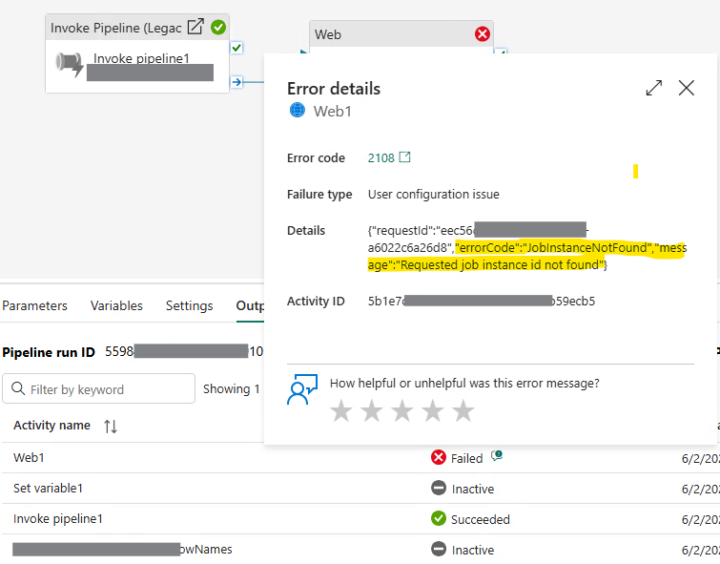Click the Invoke pipeline1 name on the canvas
The image size is (720, 564).
point(141,58)
